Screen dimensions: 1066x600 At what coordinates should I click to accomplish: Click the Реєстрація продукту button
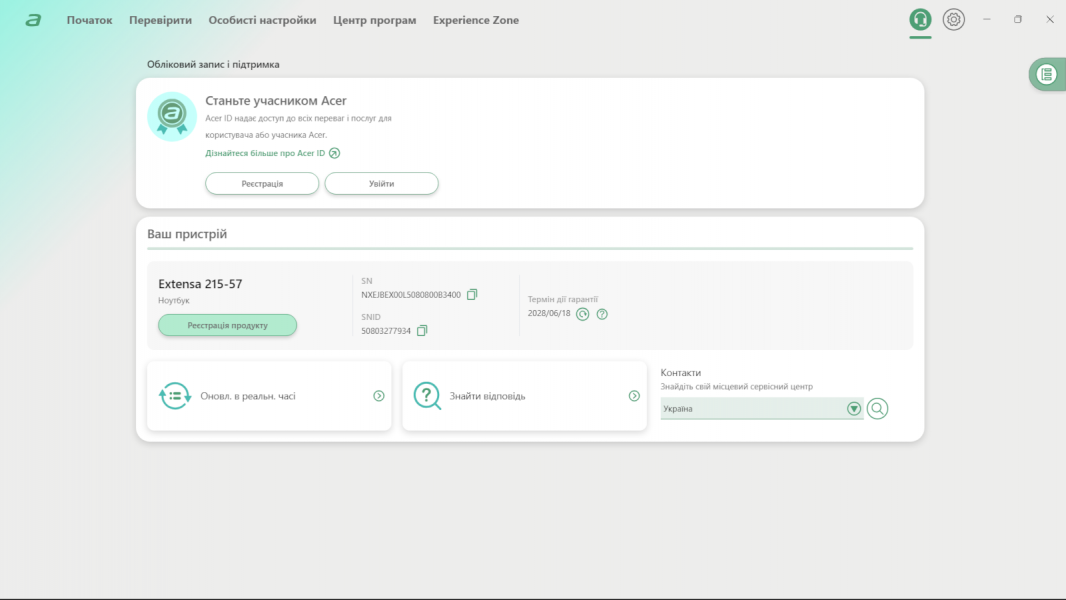coord(227,325)
